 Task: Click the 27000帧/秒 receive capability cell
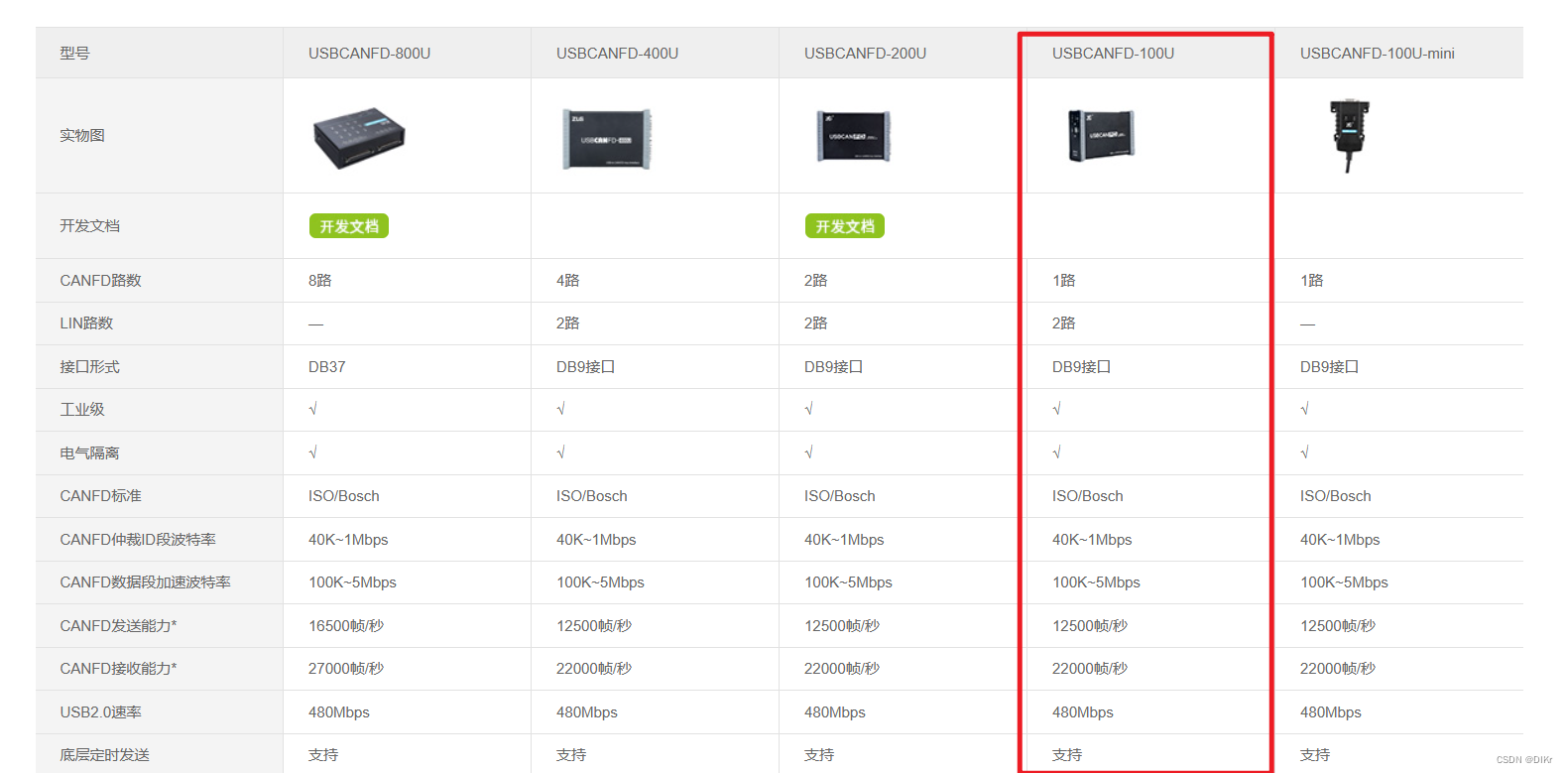click(x=346, y=669)
